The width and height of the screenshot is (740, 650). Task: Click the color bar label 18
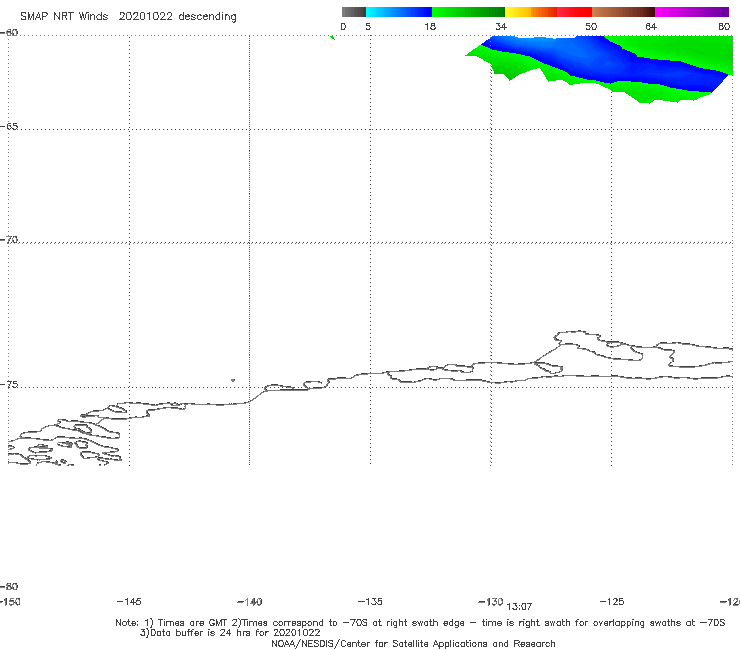click(x=430, y=27)
